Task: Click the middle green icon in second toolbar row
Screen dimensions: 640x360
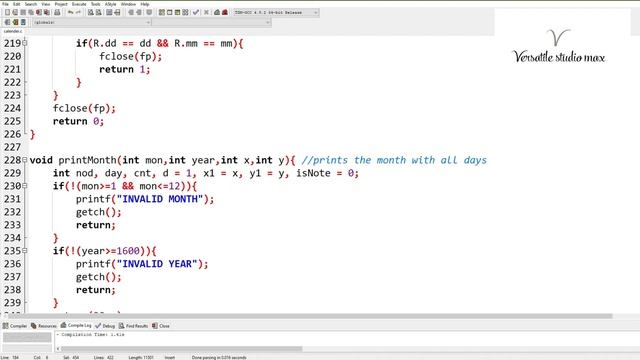Action: [15, 22]
